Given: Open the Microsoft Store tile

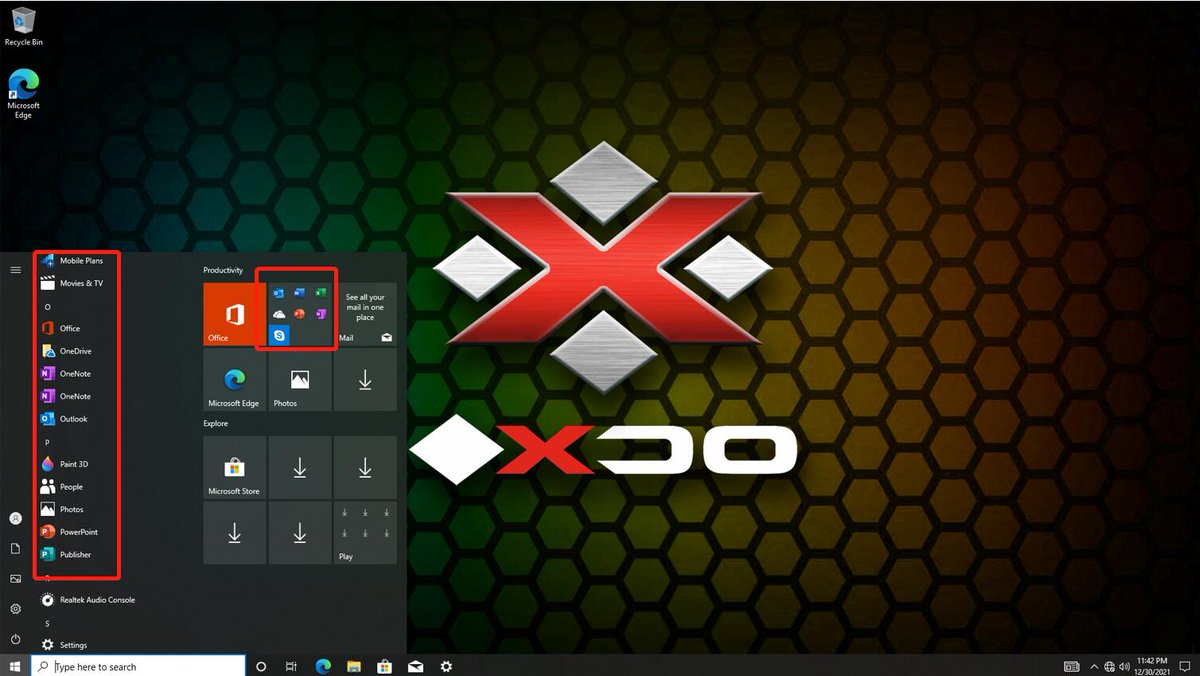Looking at the screenshot, I should (234, 467).
